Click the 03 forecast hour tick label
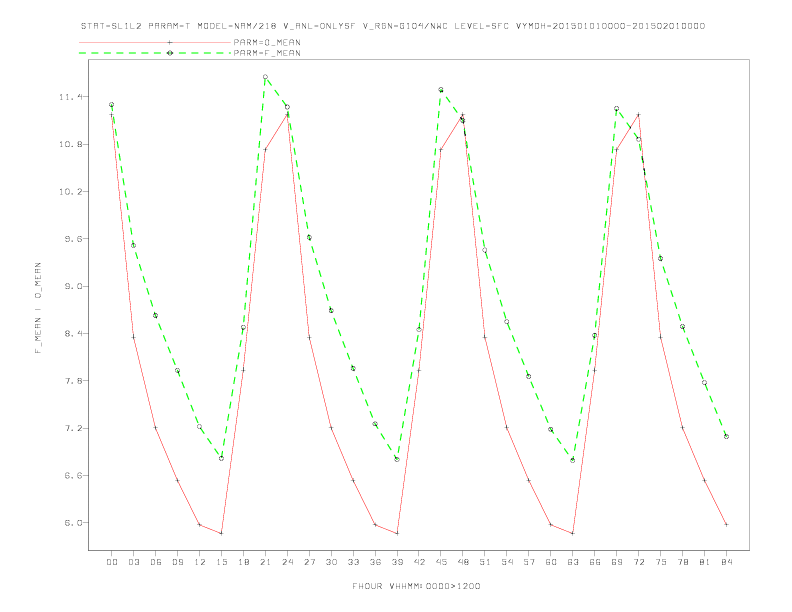The height and width of the screenshot is (612, 792). pos(133,562)
